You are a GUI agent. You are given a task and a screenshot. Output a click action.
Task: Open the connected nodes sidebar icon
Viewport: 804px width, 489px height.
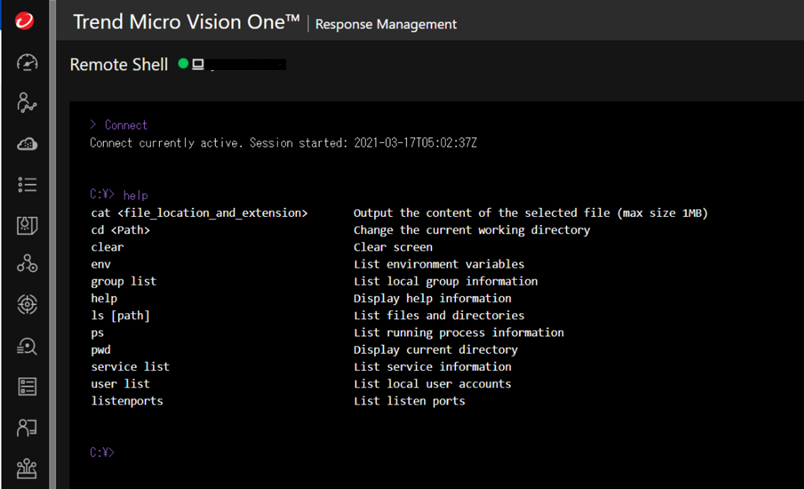click(x=27, y=264)
